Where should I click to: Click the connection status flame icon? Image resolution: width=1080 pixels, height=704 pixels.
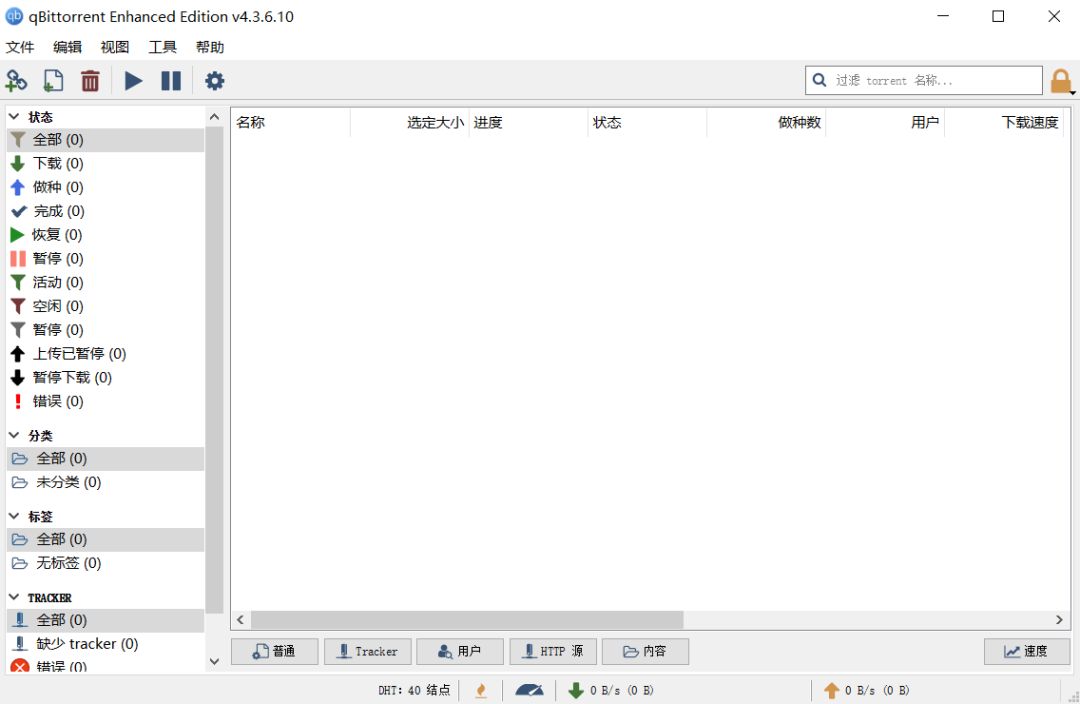(481, 690)
